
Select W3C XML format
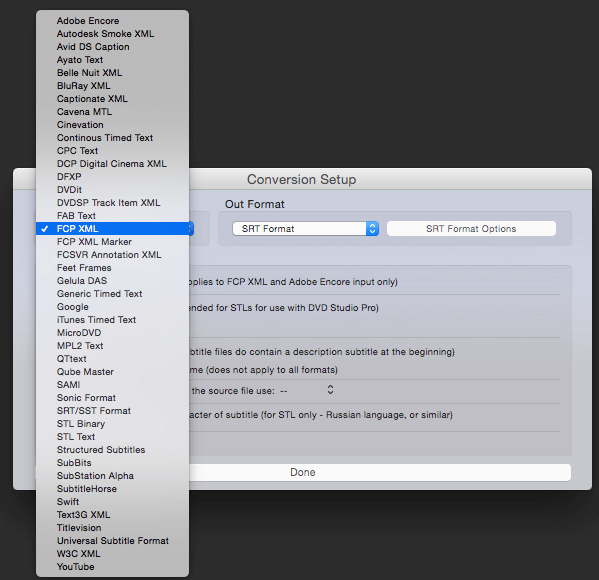click(112, 553)
